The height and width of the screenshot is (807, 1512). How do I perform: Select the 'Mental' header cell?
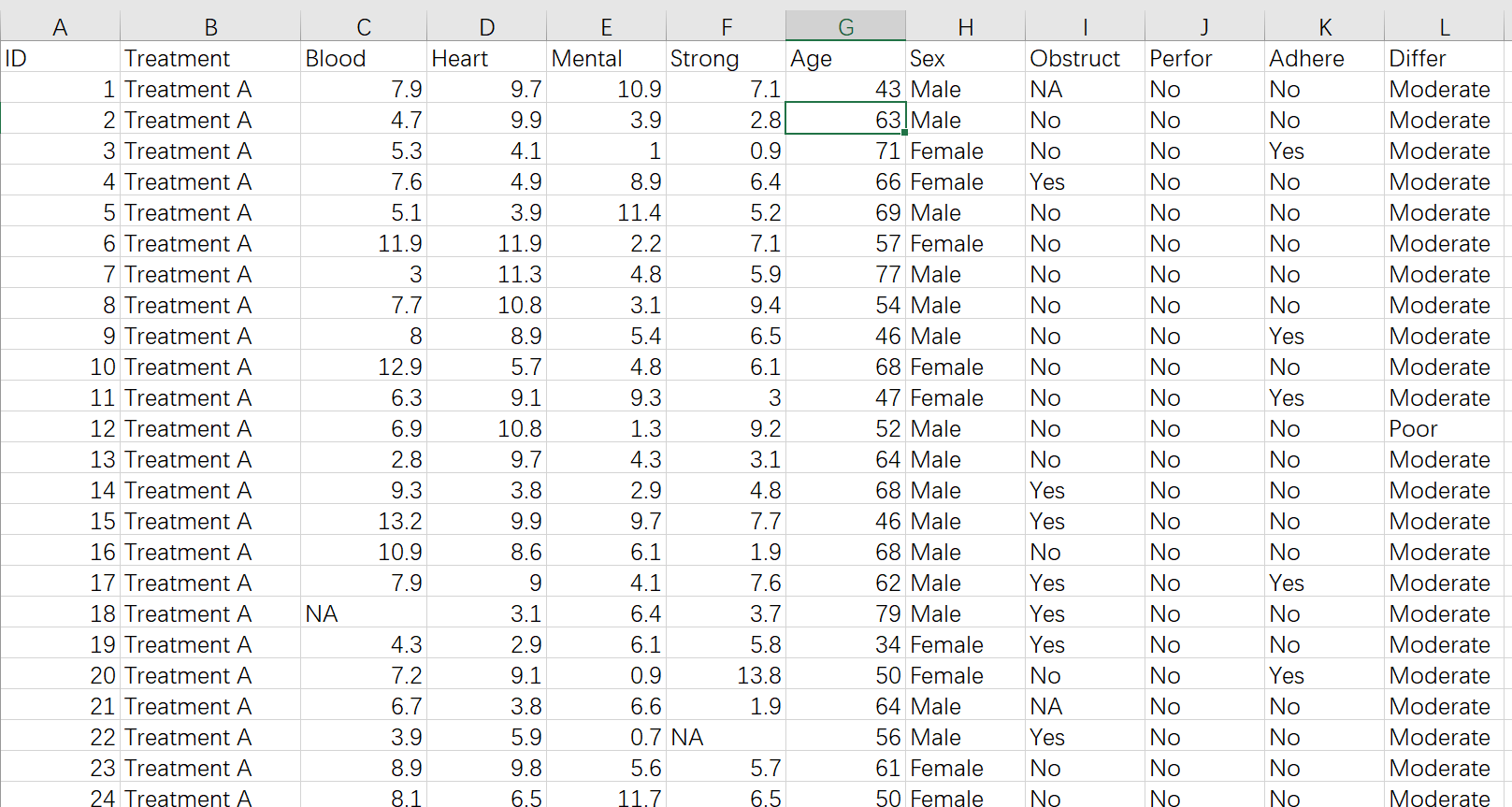(606, 58)
